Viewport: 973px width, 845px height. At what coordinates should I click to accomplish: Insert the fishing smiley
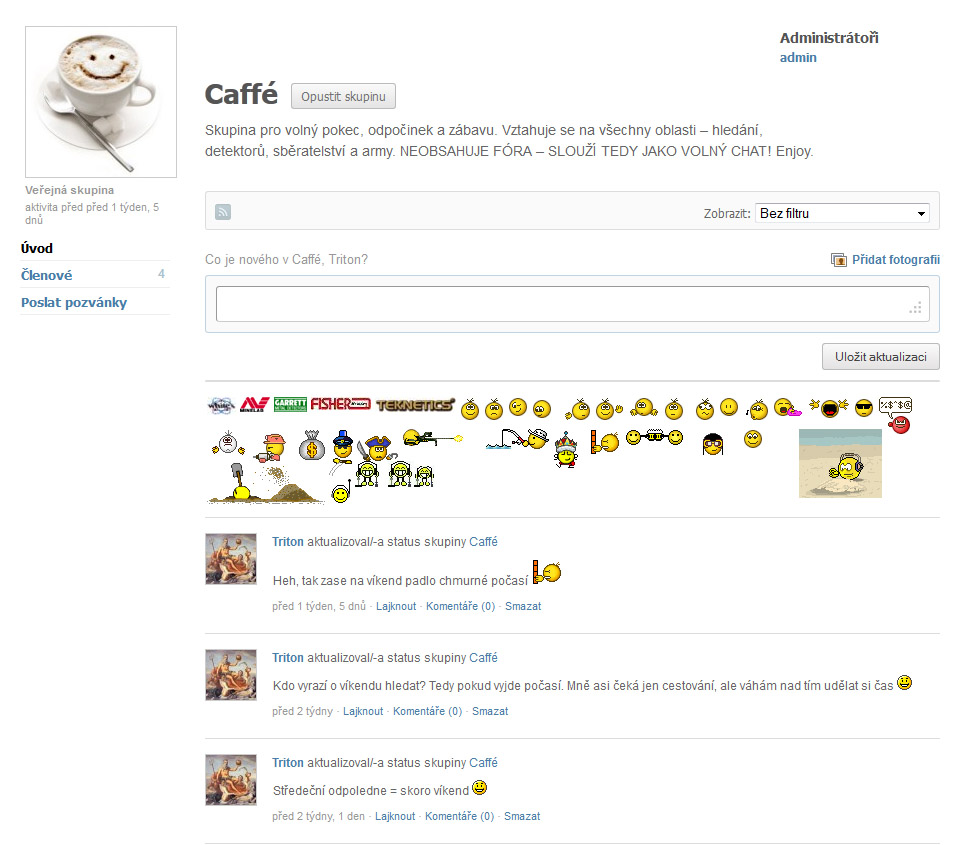pyautogui.click(x=517, y=439)
